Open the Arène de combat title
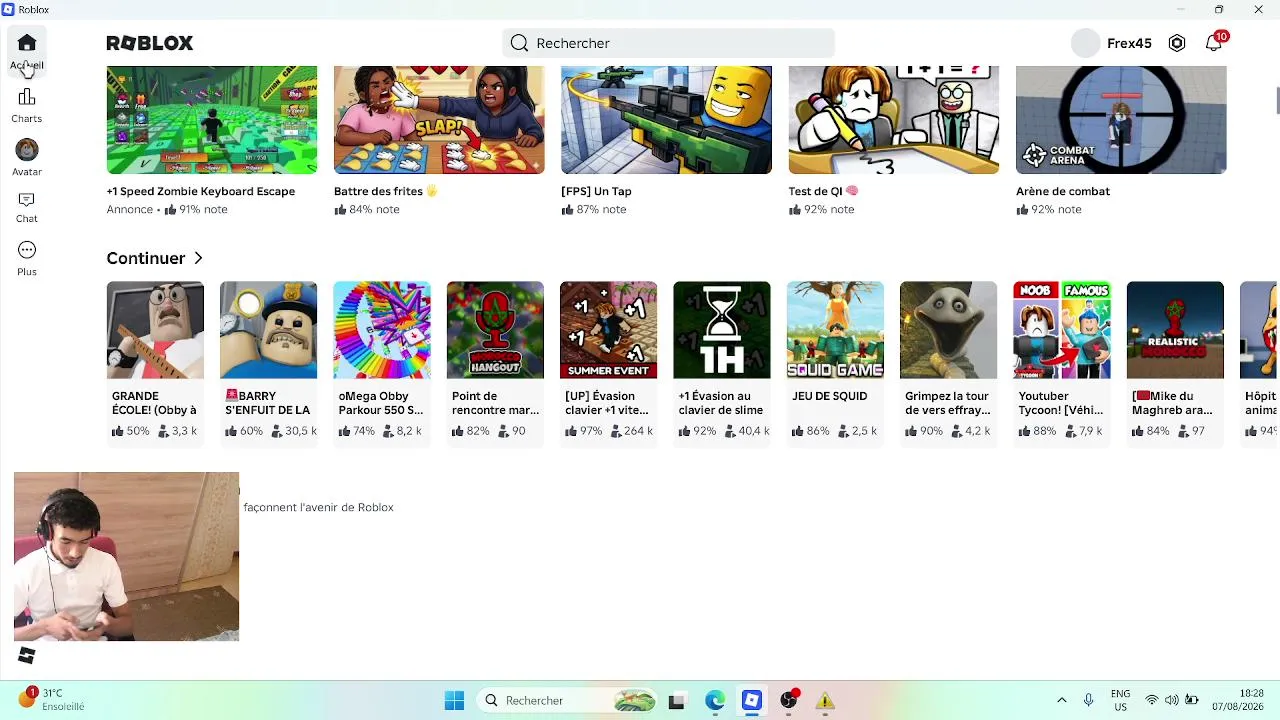 [x=1063, y=191]
